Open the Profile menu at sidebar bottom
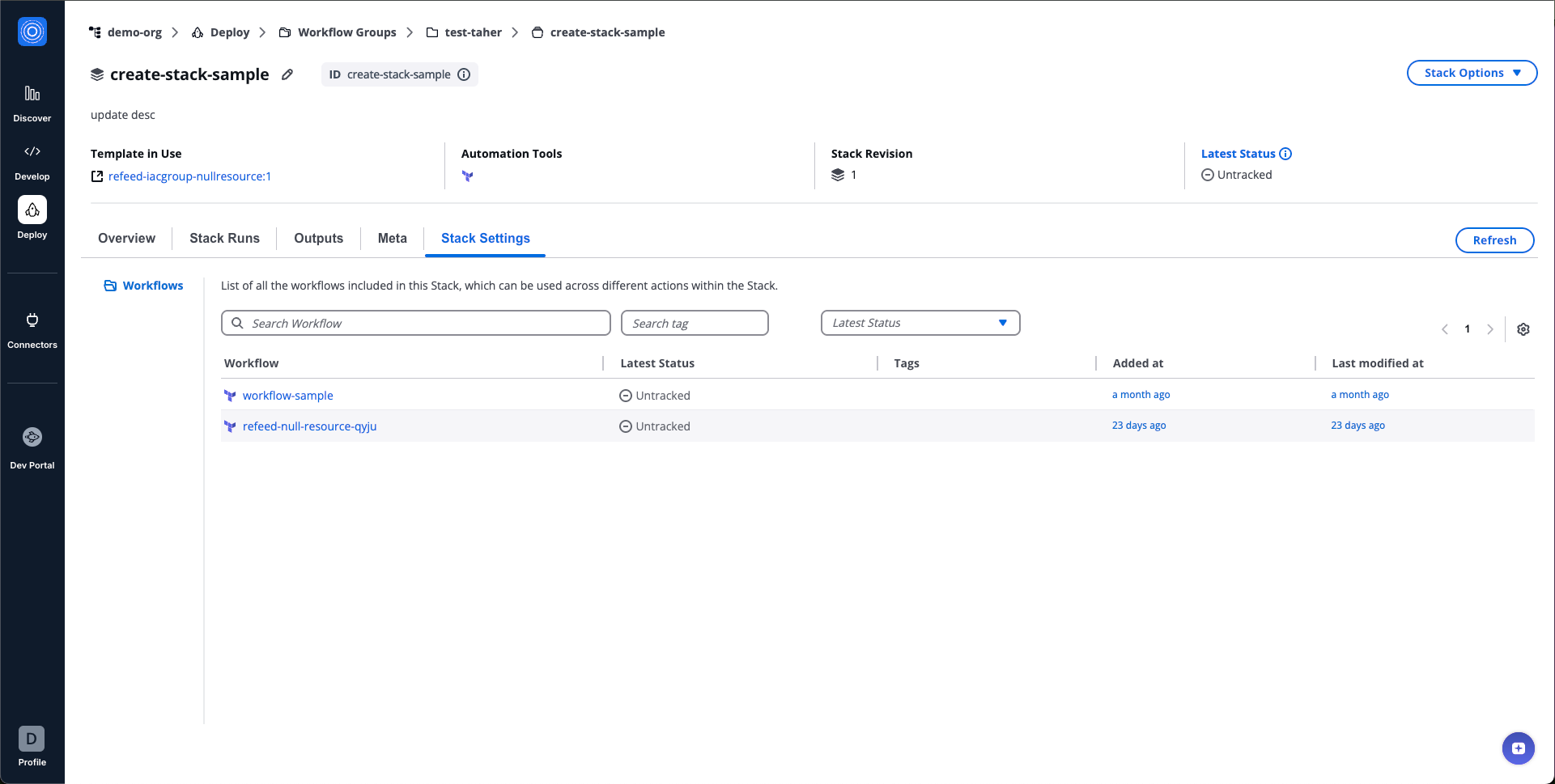 pos(31,746)
